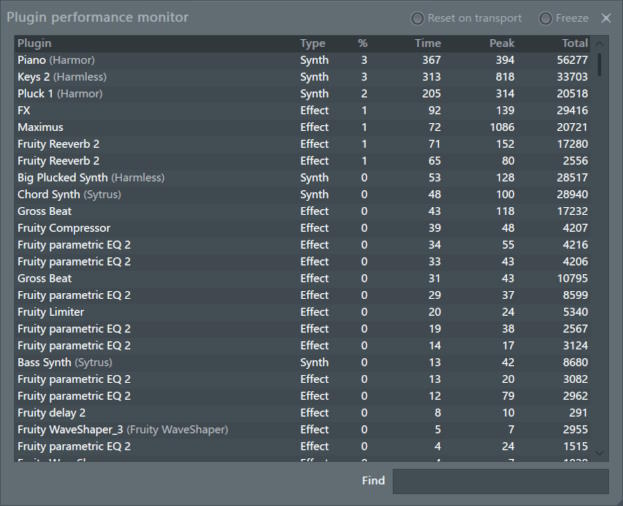Sort by the Peak column header
Image resolution: width=623 pixels, height=506 pixels.
pos(502,43)
